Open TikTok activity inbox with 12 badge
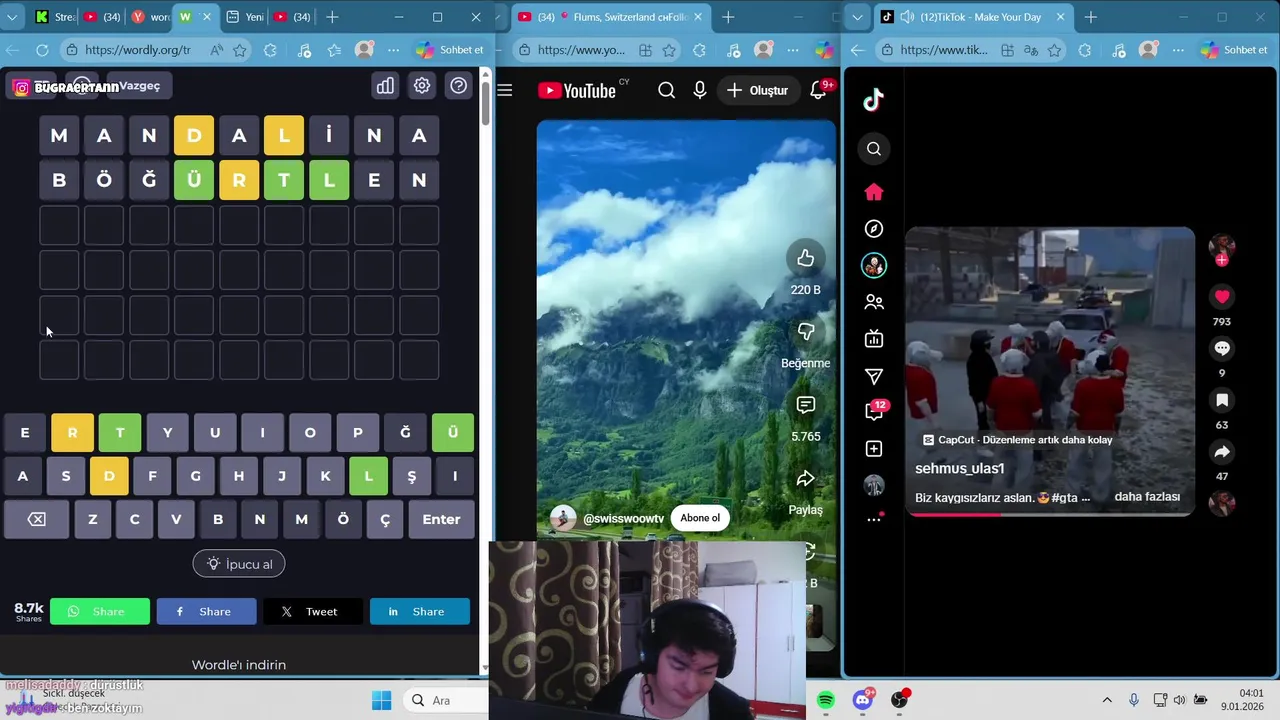1280x720 pixels. pyautogui.click(x=874, y=411)
